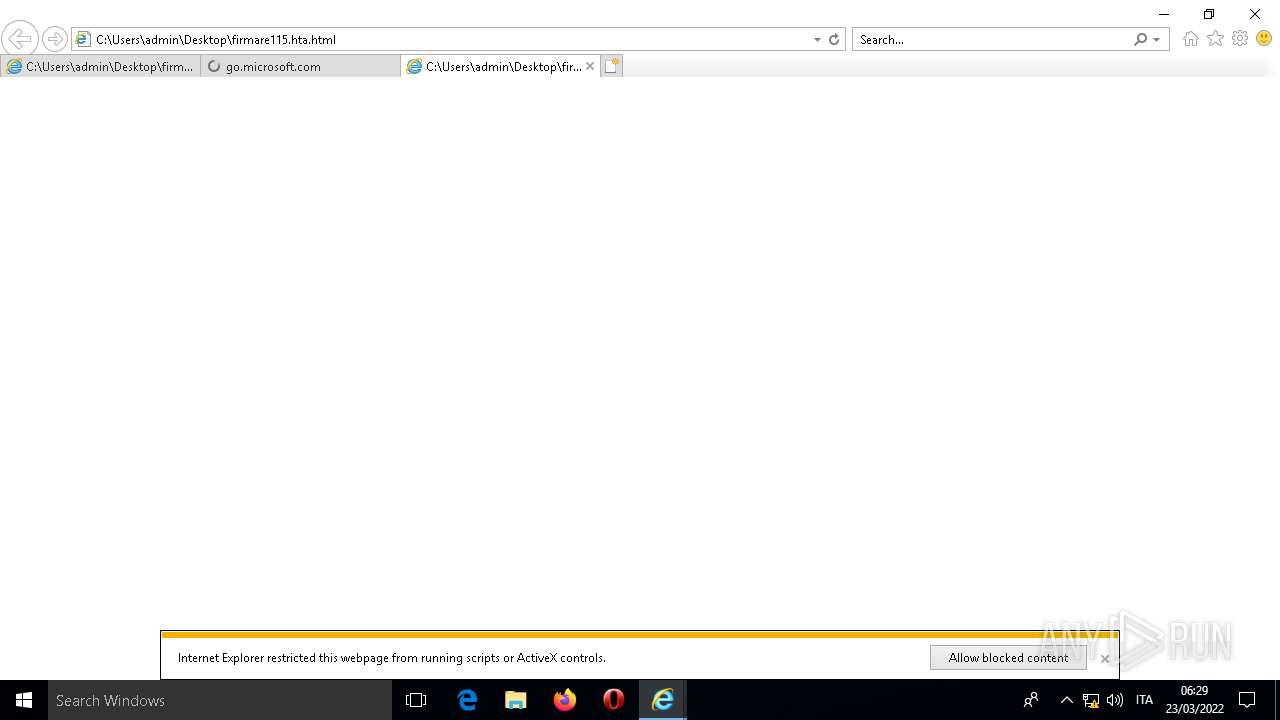Switch to the go.microsoft.com tab
Viewport: 1280px width, 720px height.
pyautogui.click(x=300, y=66)
